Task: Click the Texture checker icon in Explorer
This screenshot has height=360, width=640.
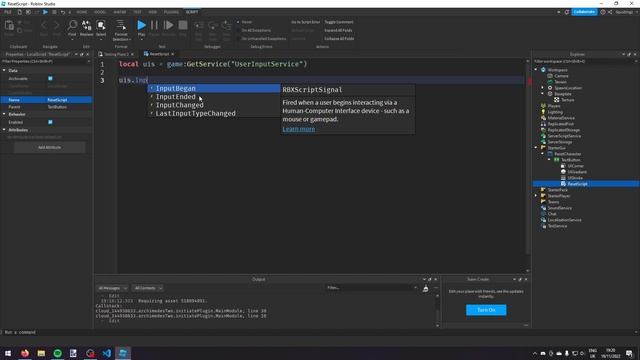Action: coord(556,100)
